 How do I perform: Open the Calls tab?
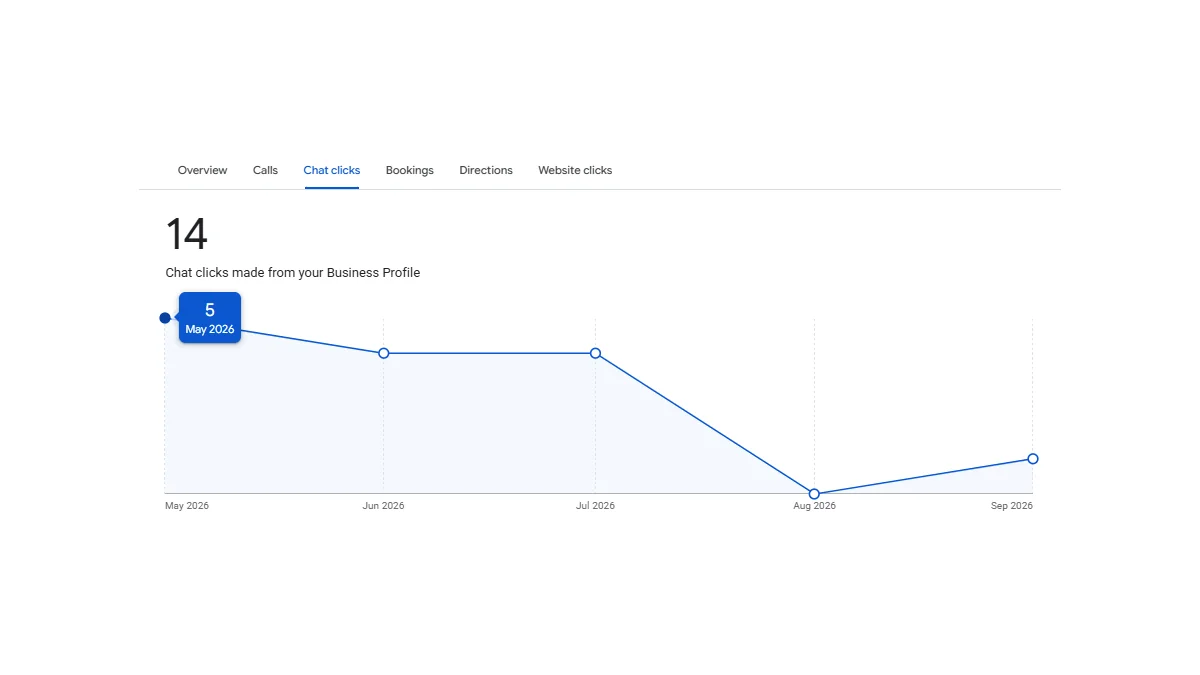click(265, 170)
